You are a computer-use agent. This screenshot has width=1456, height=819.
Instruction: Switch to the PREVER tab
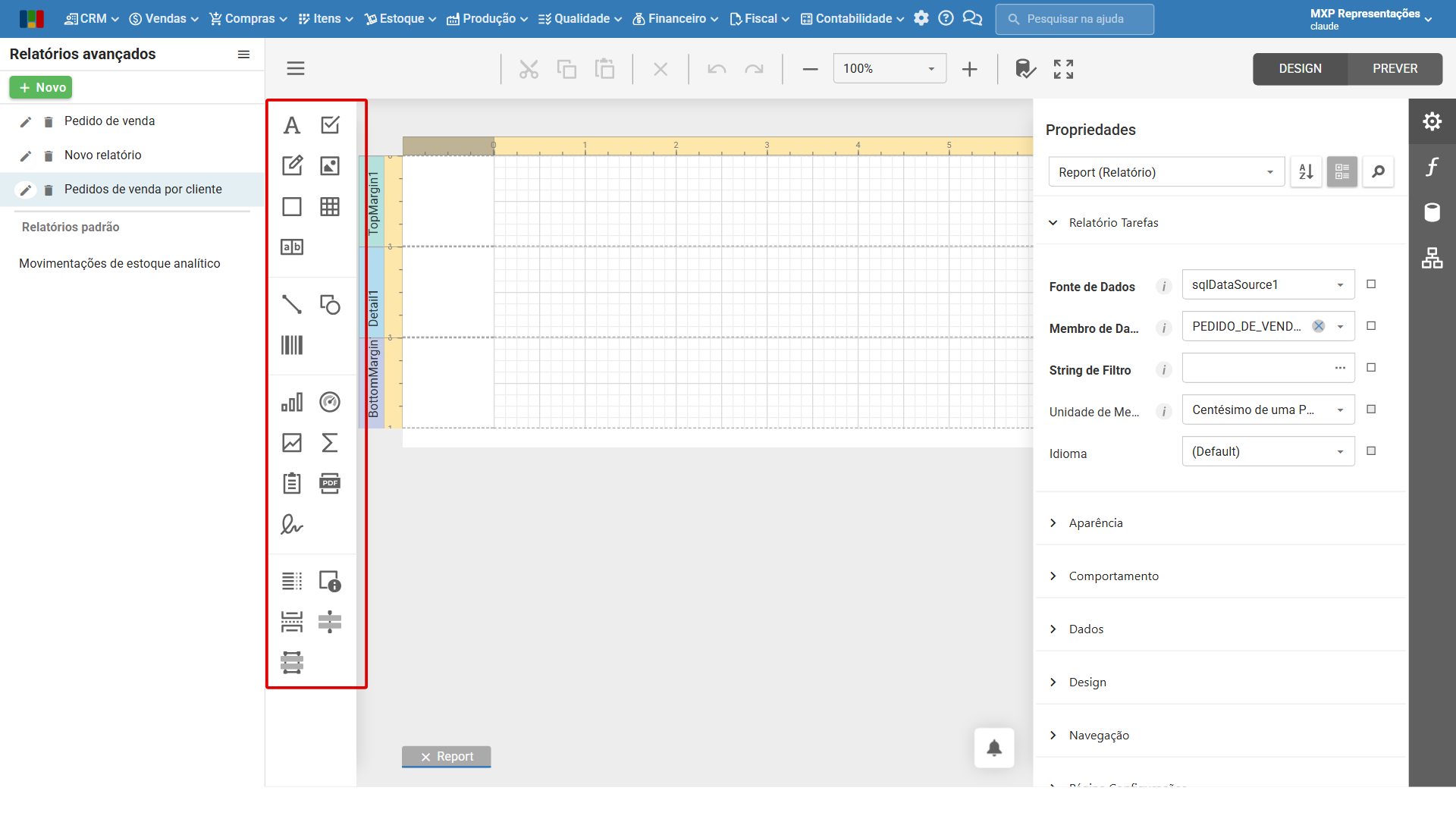click(x=1395, y=69)
